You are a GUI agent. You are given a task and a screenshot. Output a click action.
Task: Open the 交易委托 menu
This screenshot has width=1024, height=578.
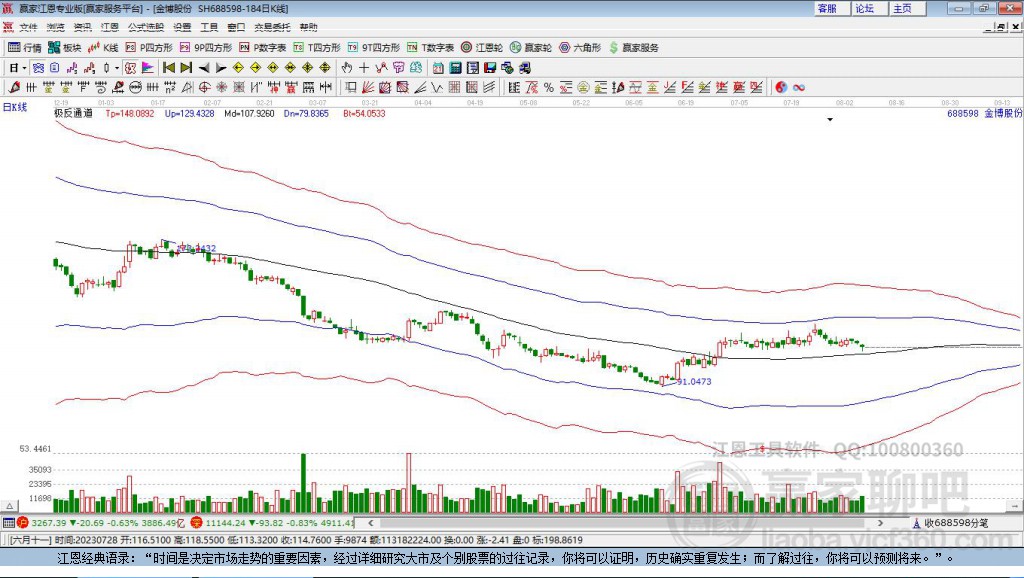(x=270, y=27)
